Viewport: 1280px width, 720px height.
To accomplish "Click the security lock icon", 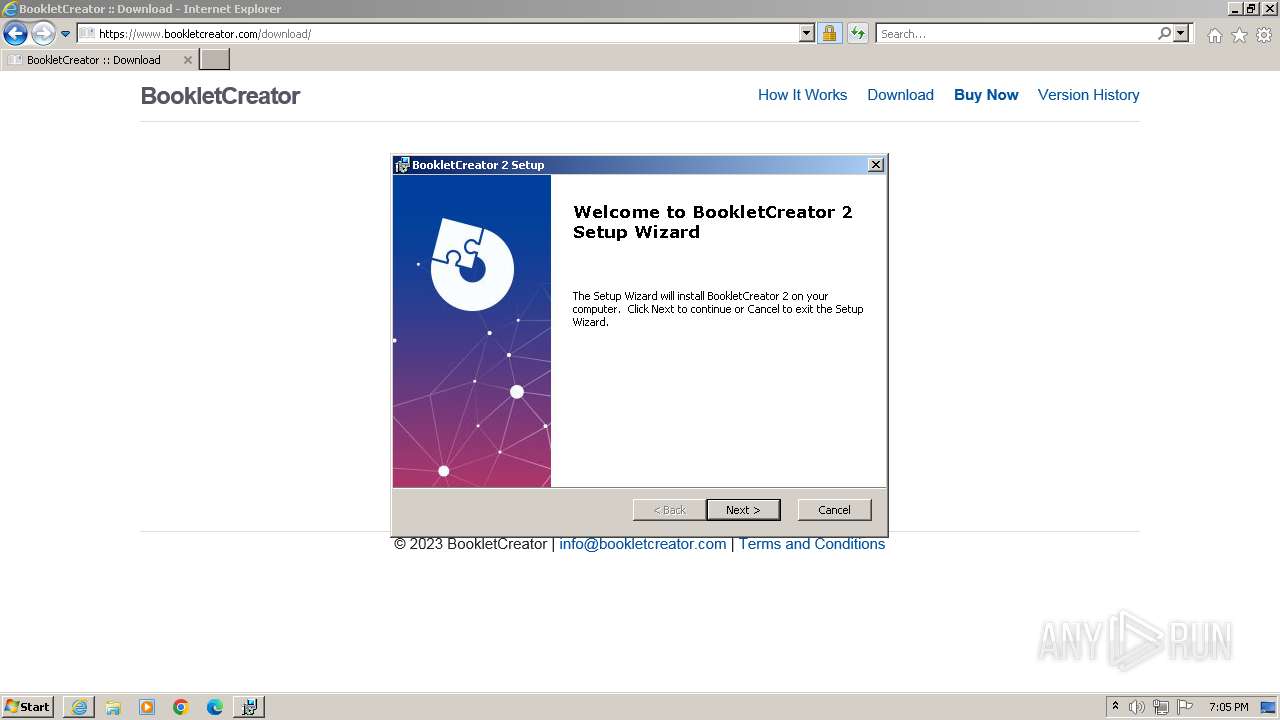I will tap(829, 34).
